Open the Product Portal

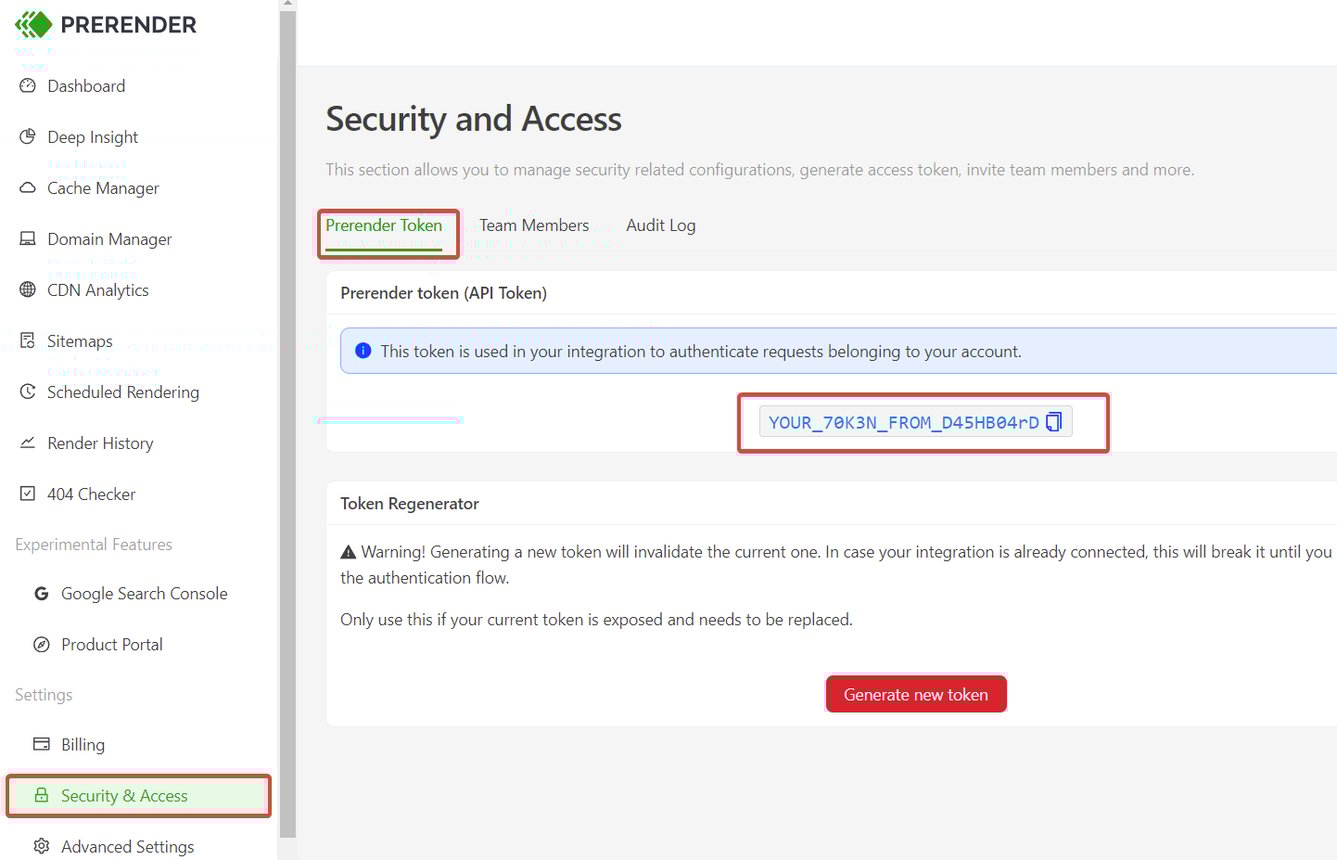coord(112,644)
